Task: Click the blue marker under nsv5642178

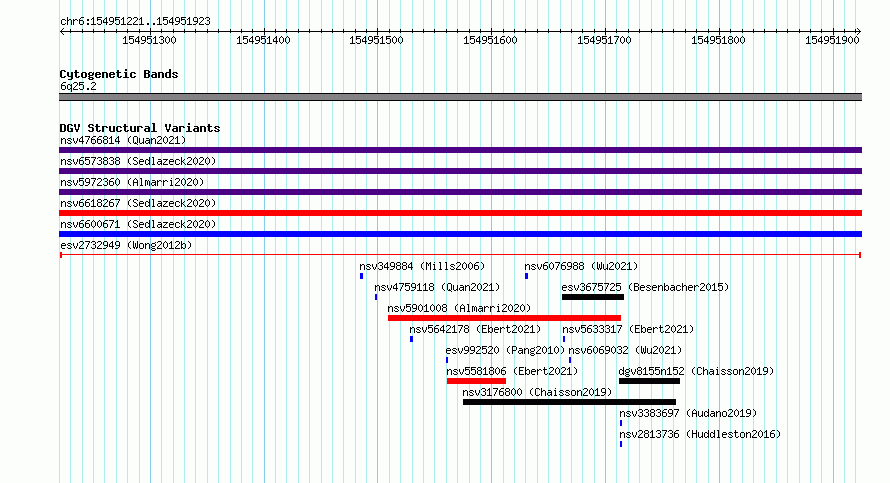Action: coord(412,339)
